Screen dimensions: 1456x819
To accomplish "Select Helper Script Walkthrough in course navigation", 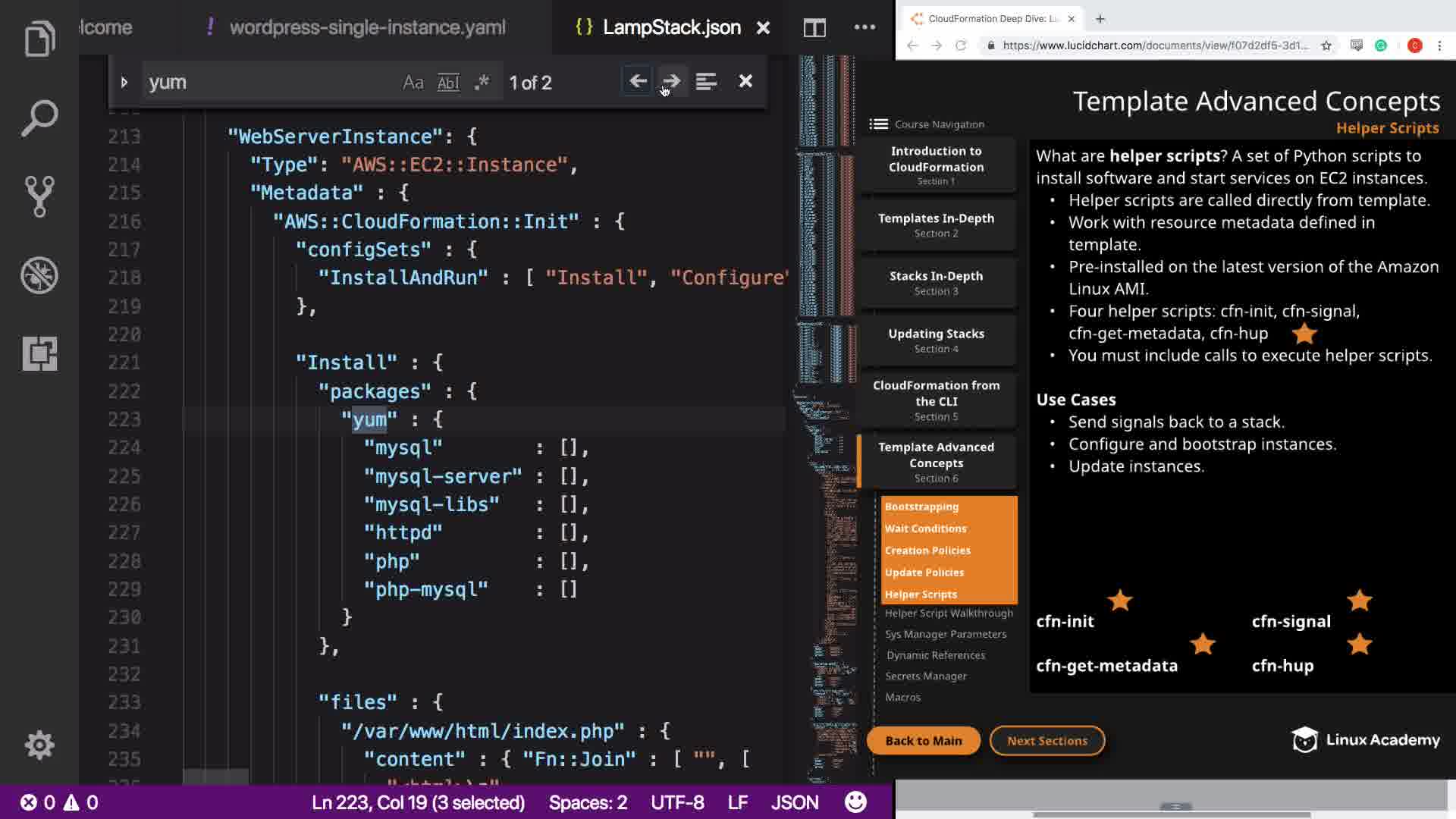I will coord(949,613).
